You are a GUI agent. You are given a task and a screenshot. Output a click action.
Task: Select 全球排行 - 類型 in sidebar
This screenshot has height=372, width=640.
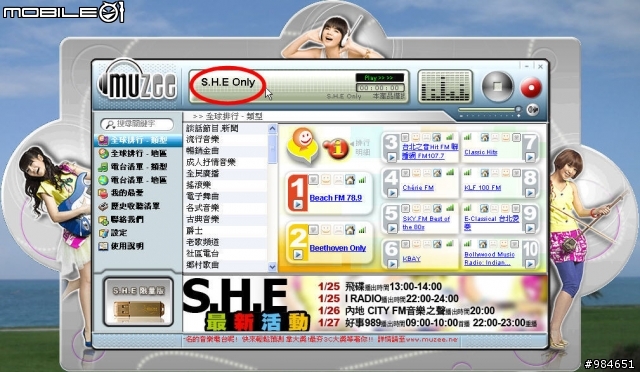tap(138, 140)
